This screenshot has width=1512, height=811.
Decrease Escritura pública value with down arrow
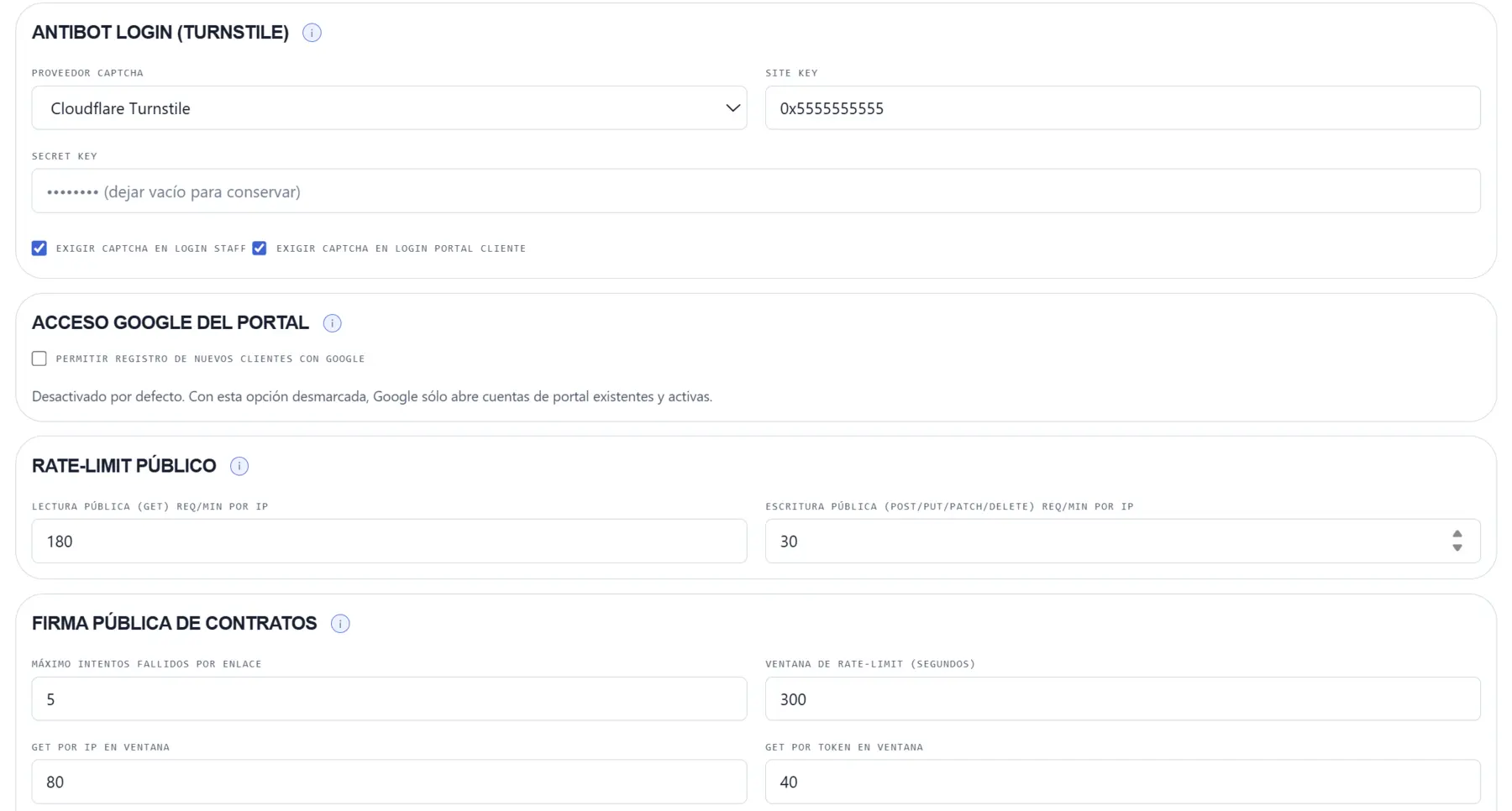[x=1457, y=548]
